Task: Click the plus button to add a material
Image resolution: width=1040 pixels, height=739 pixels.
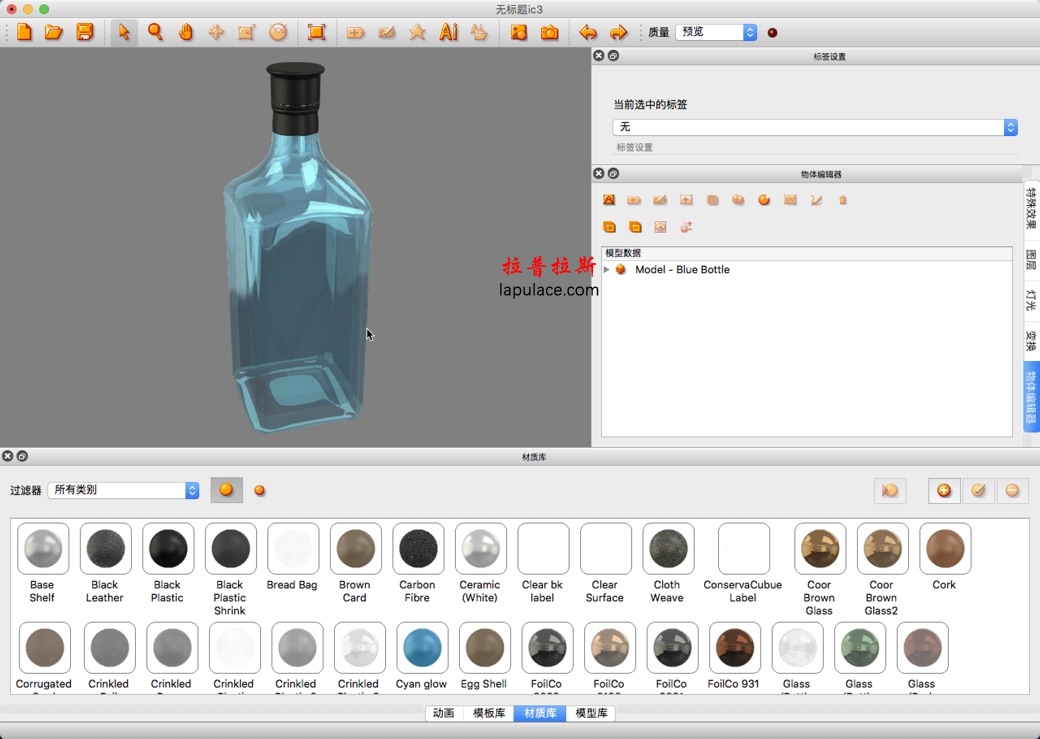Action: 944,490
